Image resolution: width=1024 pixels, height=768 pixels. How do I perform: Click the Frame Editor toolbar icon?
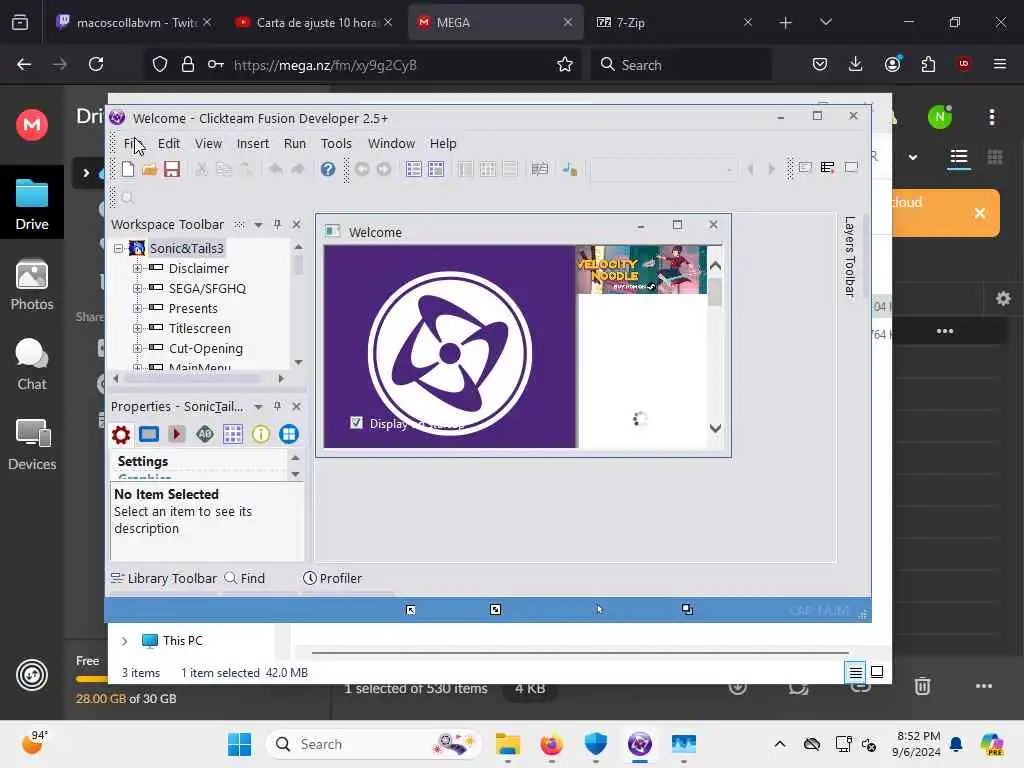coord(436,169)
